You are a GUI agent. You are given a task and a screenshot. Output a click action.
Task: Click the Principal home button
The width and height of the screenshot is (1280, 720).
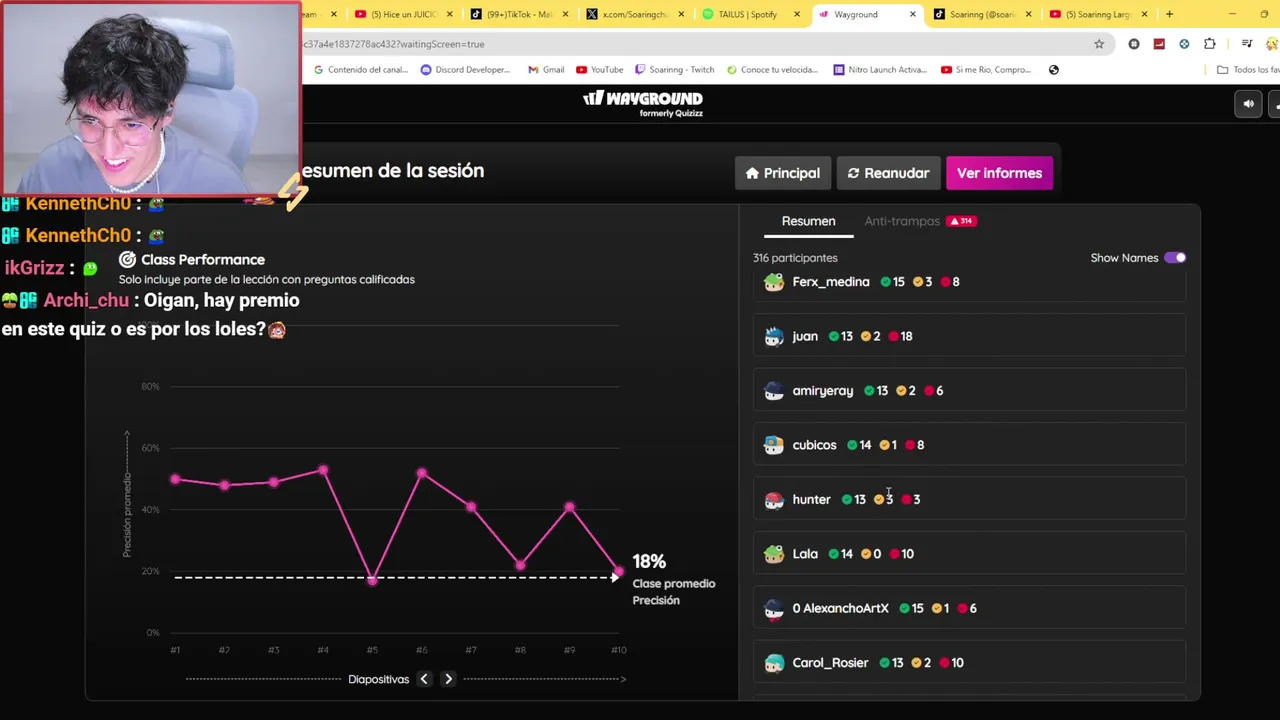782,173
